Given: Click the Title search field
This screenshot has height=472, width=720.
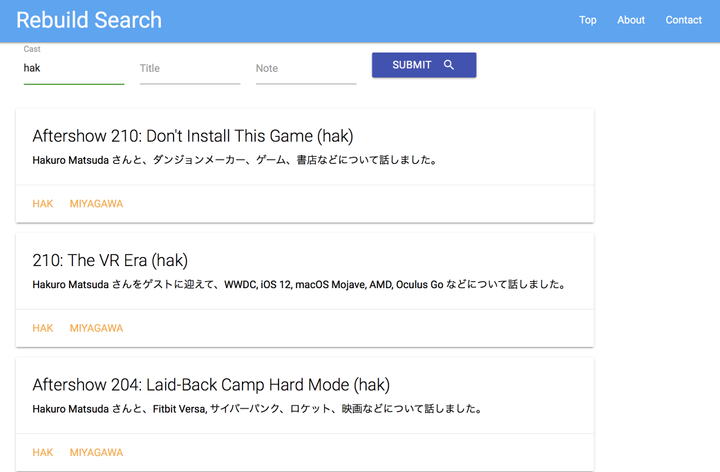Looking at the screenshot, I should pos(189,69).
